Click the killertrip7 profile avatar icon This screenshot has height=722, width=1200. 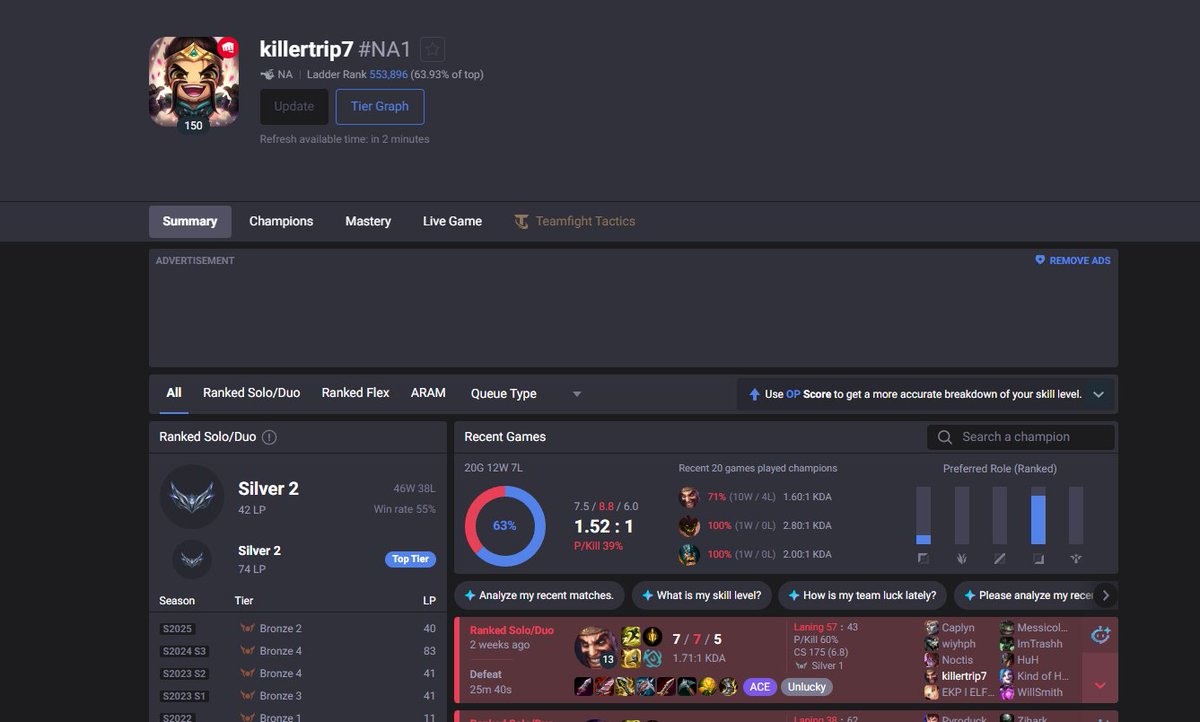pyautogui.click(x=194, y=82)
